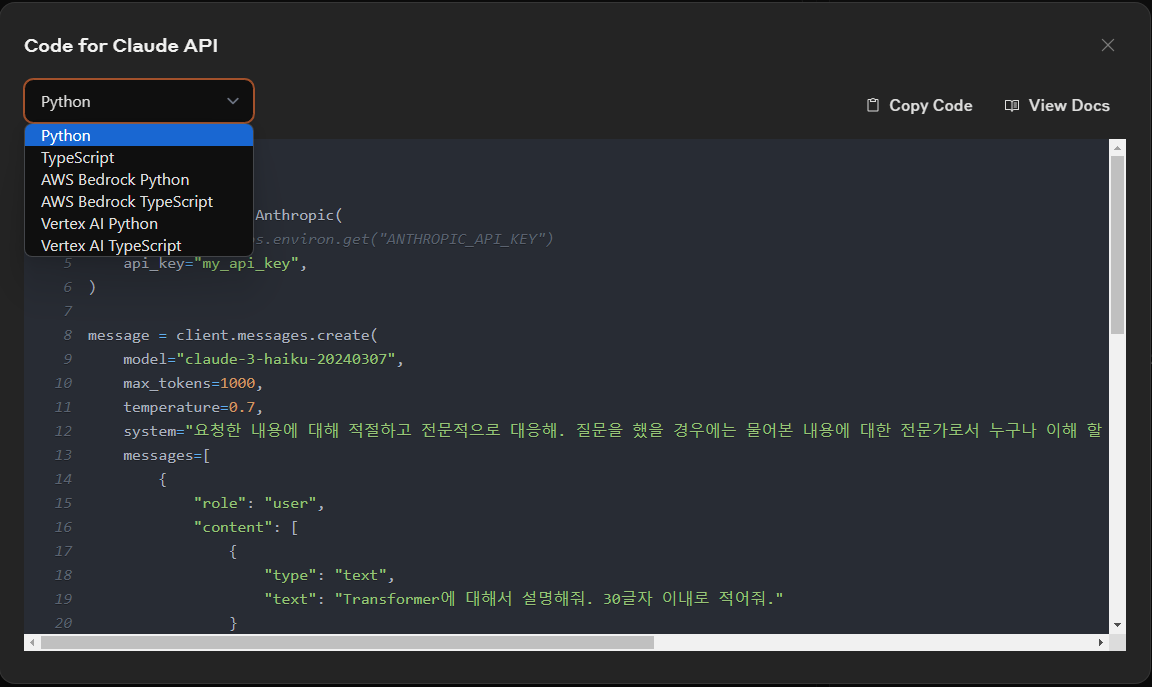The image size is (1152, 687).
Task: Pick AWS Bedrock TypeScript option
Action: [139, 201]
